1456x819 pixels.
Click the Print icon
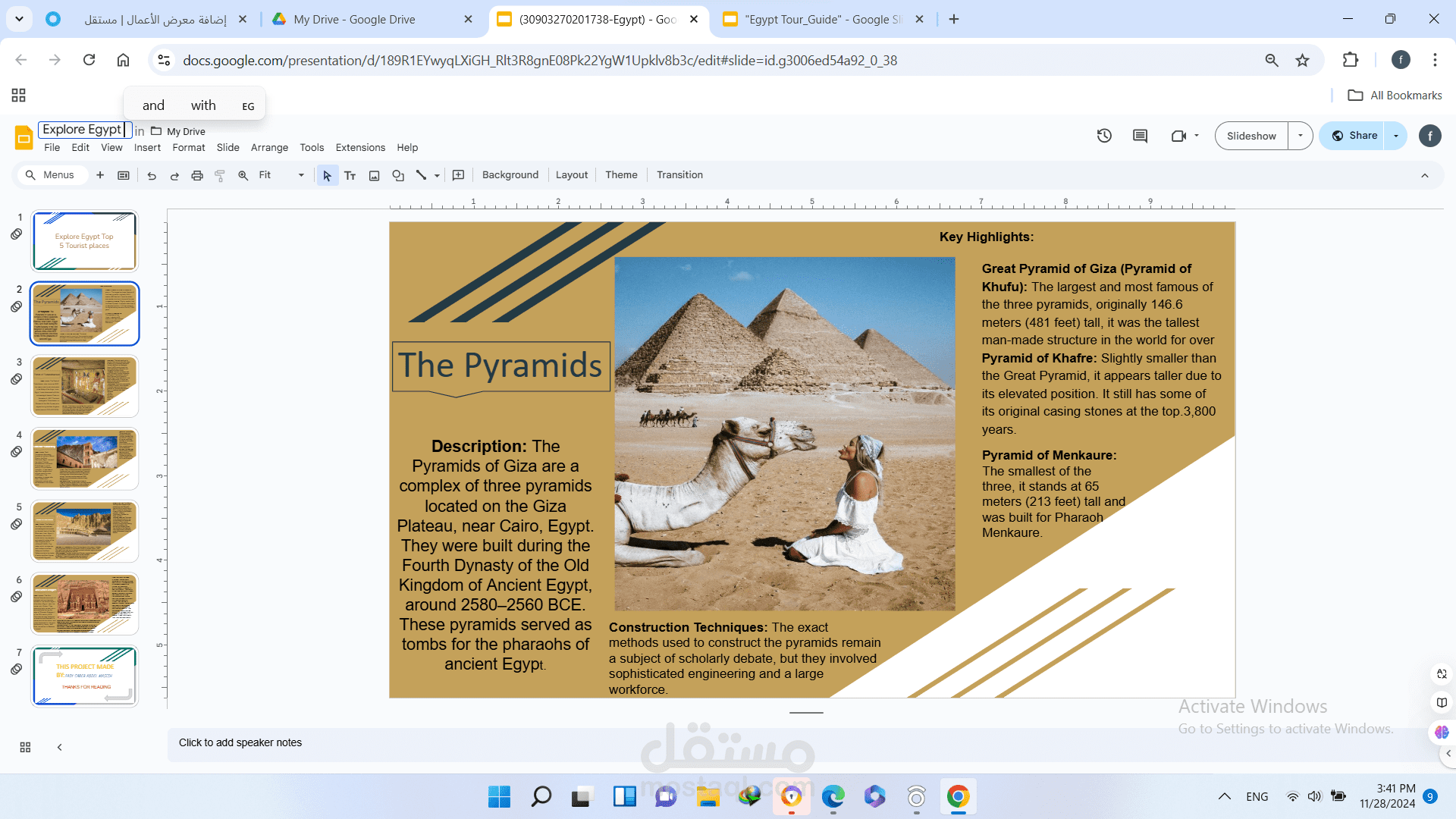(x=197, y=175)
